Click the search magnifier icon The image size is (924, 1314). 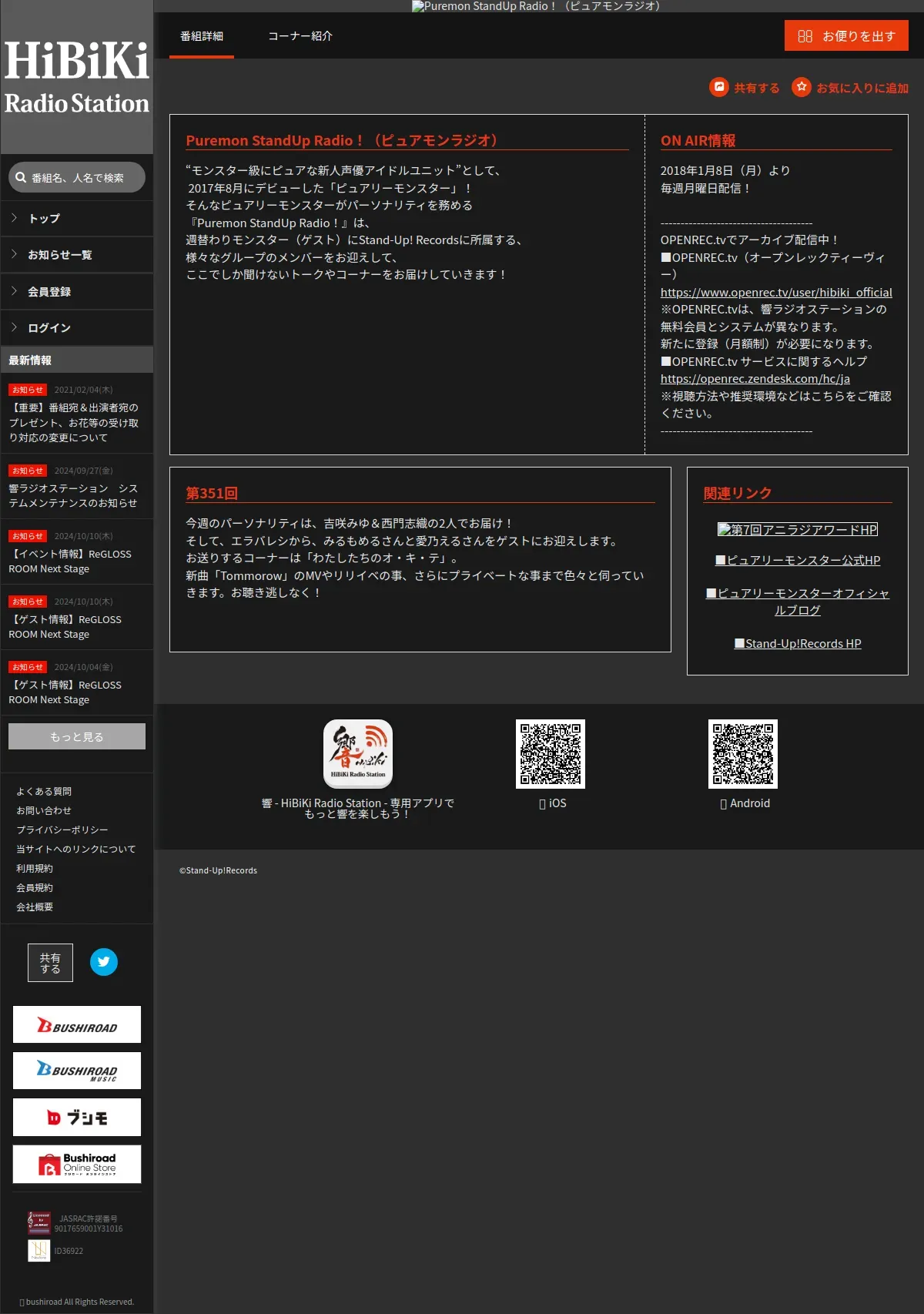point(21,177)
